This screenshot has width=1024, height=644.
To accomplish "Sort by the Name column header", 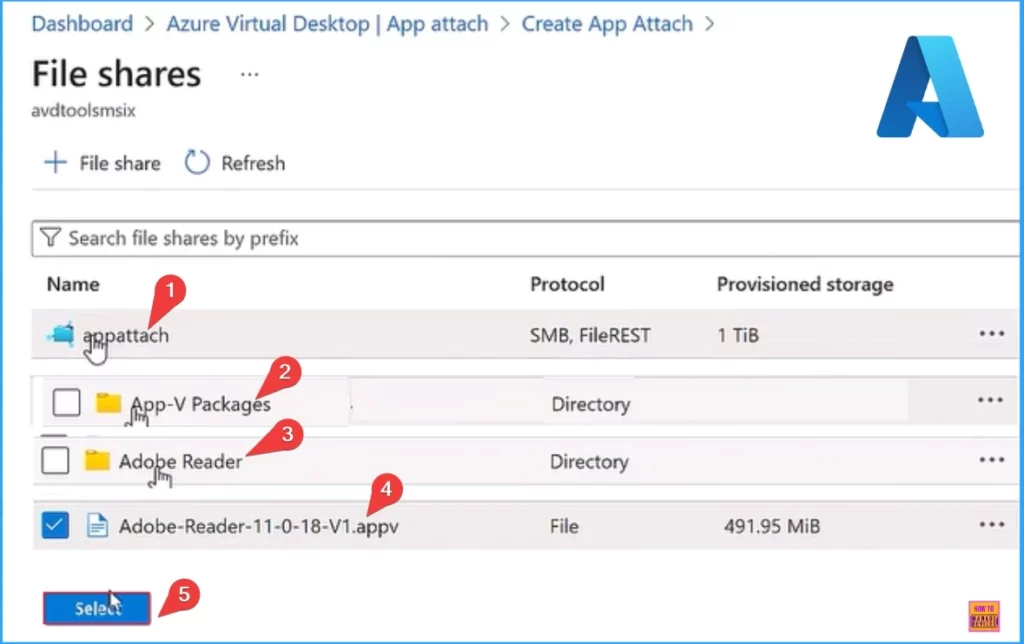I will coord(73,284).
